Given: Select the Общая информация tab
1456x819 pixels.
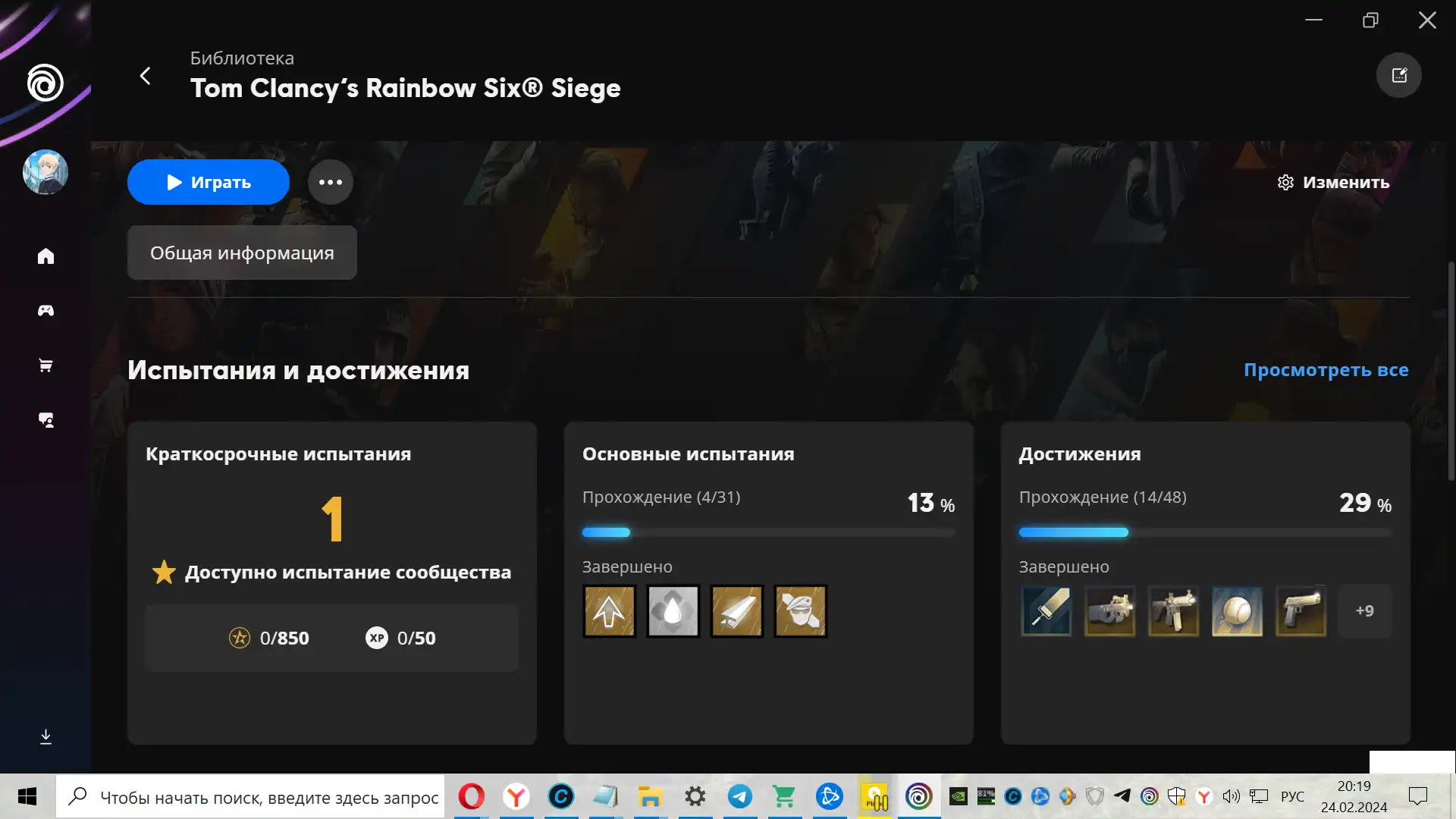Looking at the screenshot, I should pos(242,253).
